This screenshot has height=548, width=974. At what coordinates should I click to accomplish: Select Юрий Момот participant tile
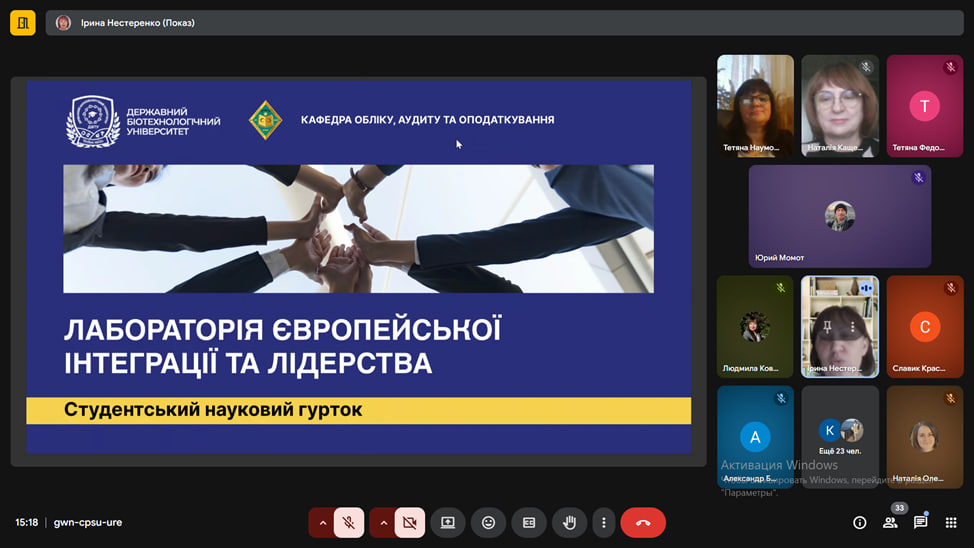pos(839,216)
